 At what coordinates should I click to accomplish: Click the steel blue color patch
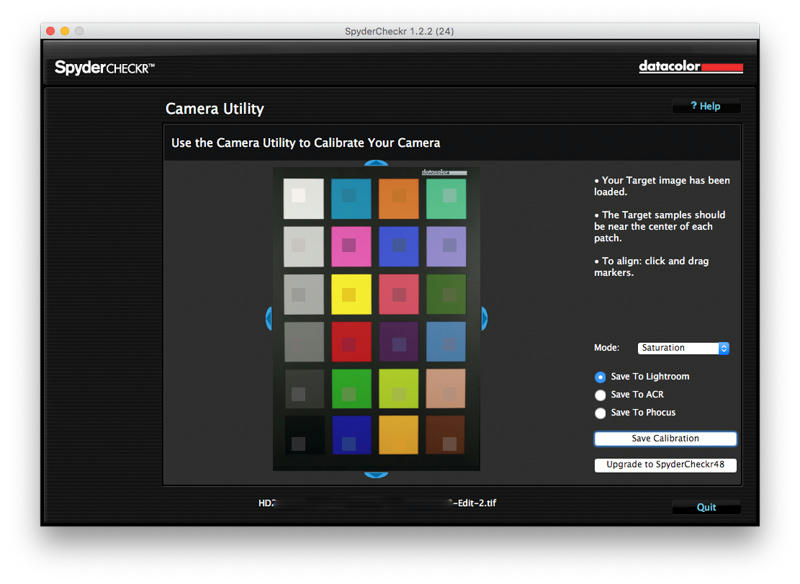pyautogui.click(x=446, y=342)
